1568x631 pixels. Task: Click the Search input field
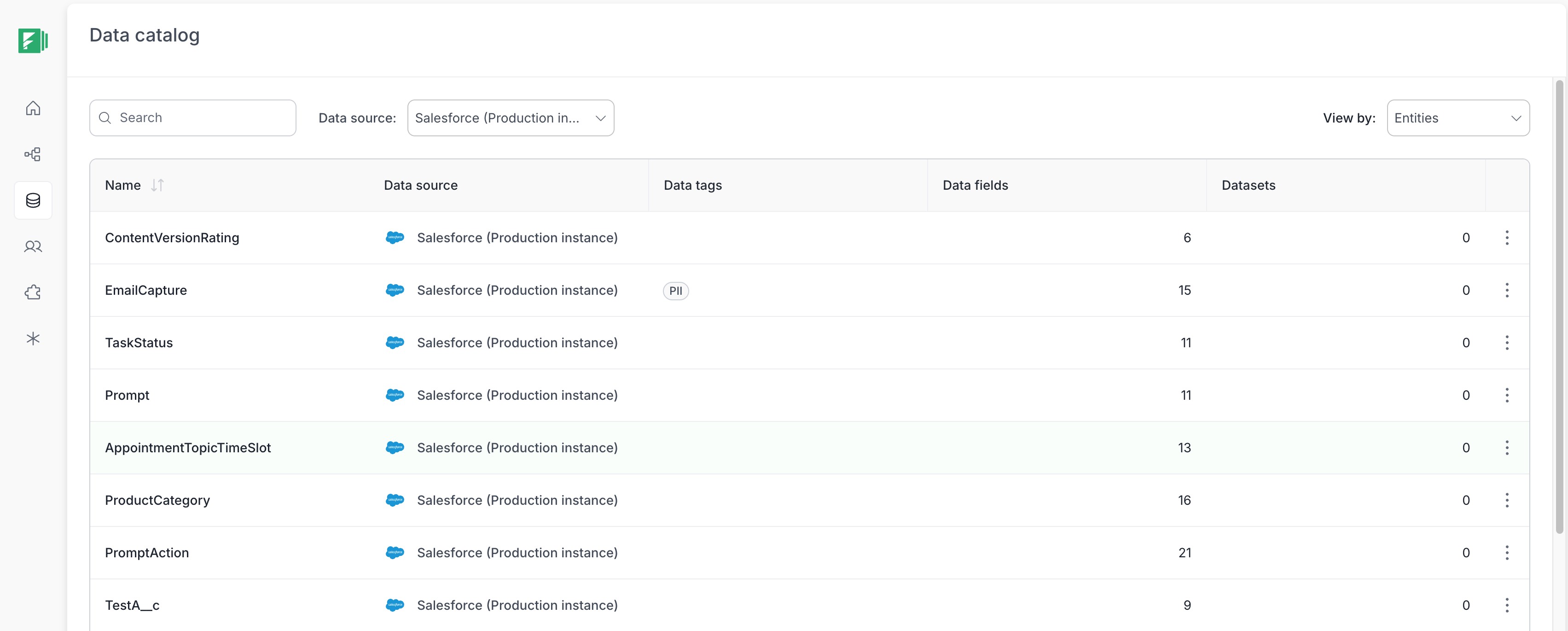tap(201, 118)
